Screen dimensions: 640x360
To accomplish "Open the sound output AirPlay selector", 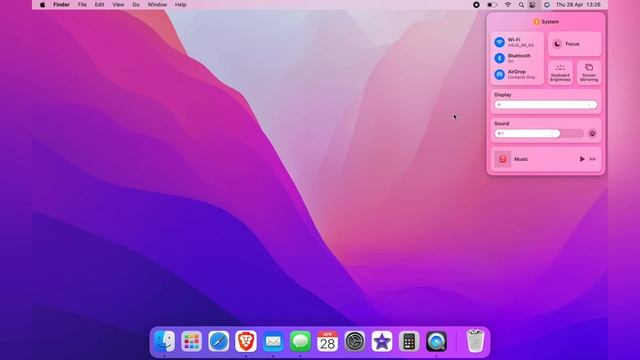I will pyautogui.click(x=592, y=133).
